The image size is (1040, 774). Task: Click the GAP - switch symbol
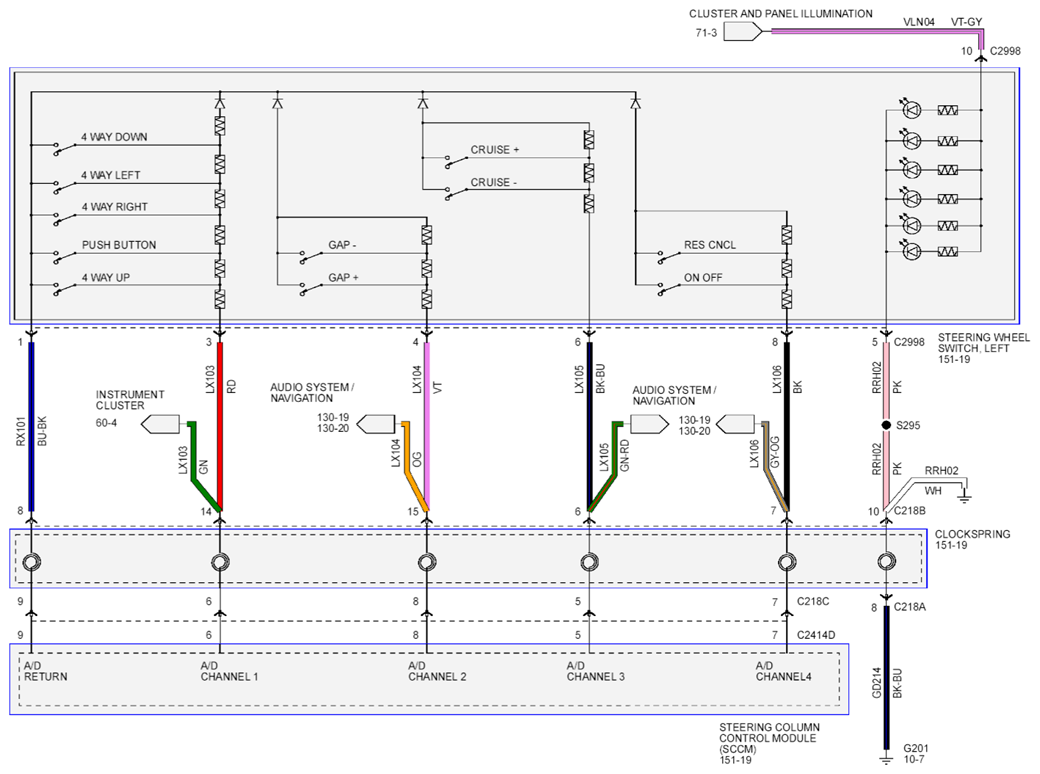[310, 257]
